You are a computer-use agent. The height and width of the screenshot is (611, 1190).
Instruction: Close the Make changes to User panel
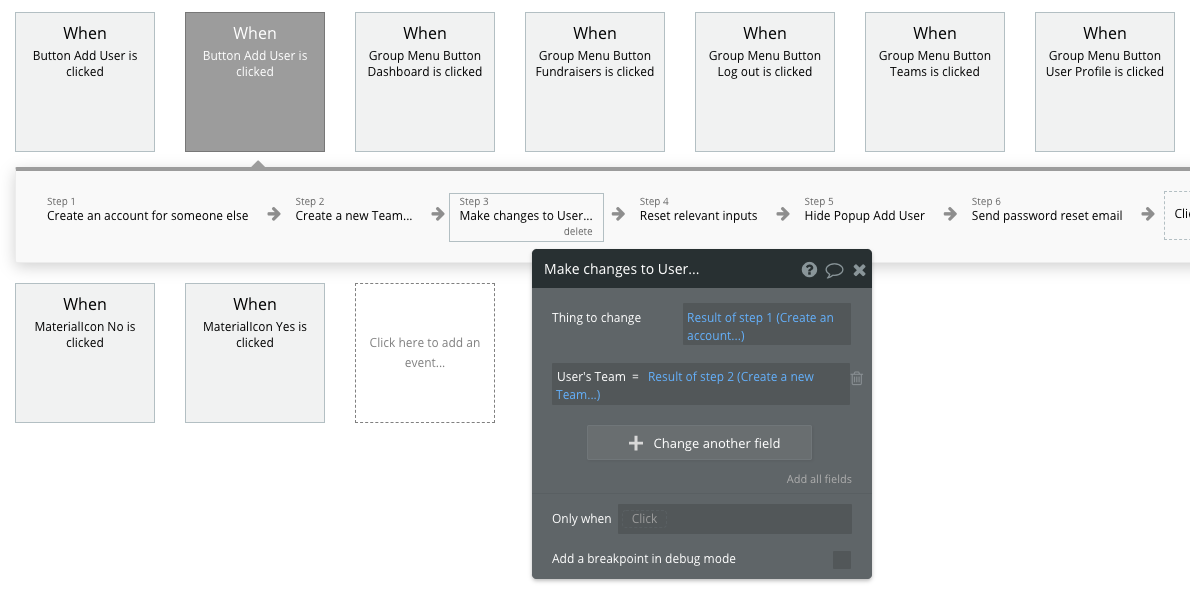pyautogui.click(x=859, y=269)
